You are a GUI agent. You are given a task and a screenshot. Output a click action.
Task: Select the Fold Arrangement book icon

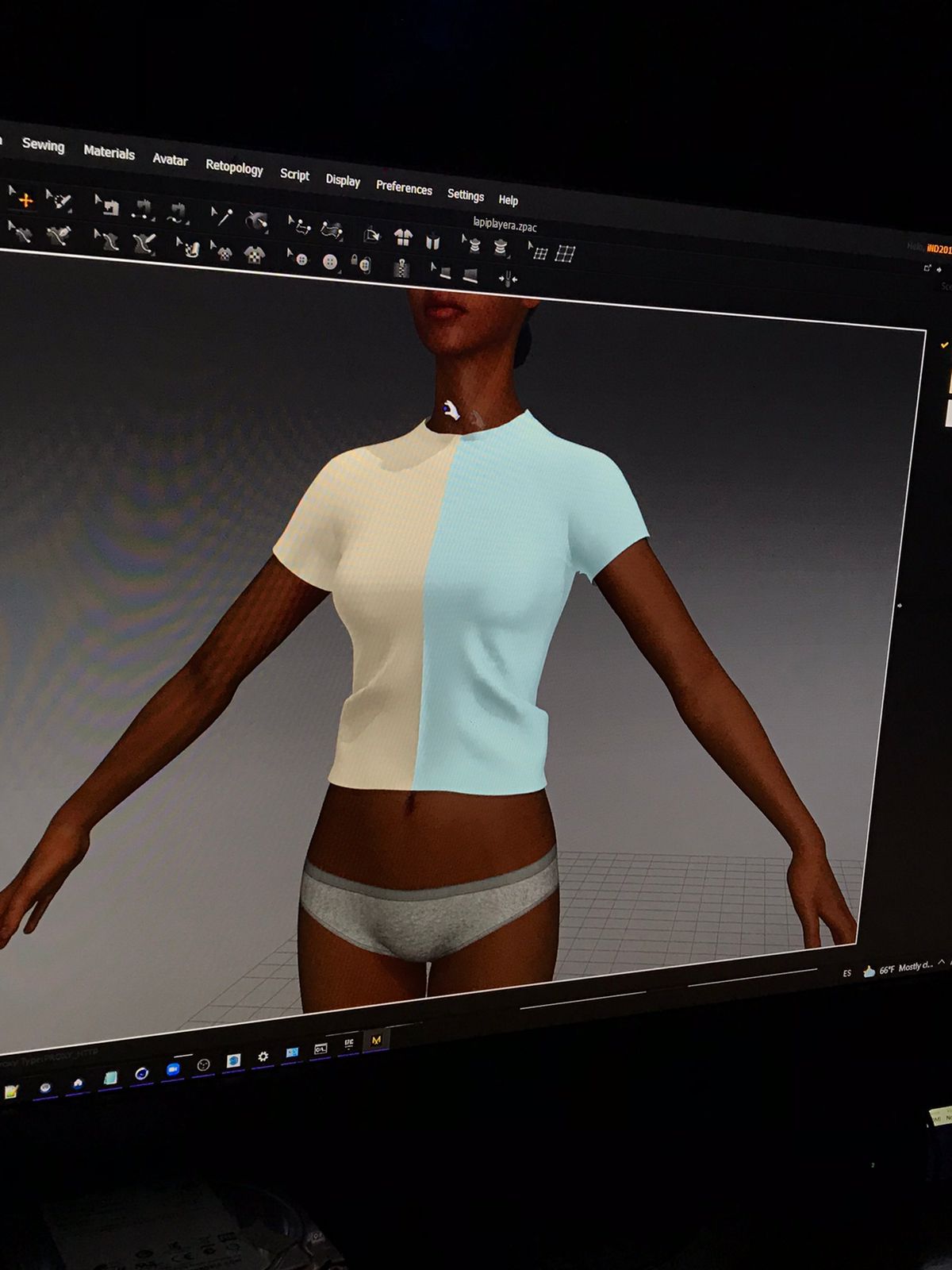point(432,241)
